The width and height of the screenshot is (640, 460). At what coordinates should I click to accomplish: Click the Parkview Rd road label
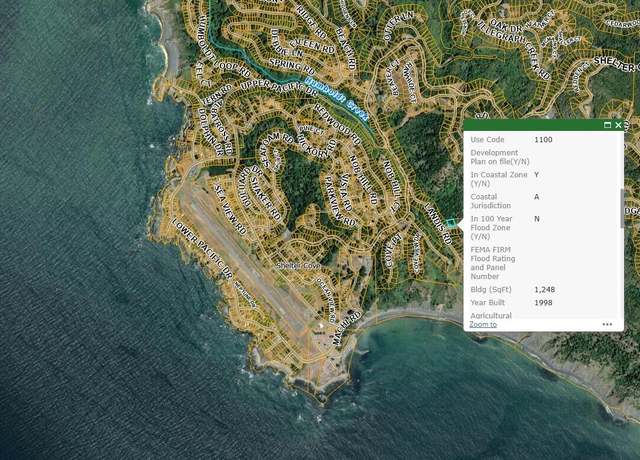(340, 201)
